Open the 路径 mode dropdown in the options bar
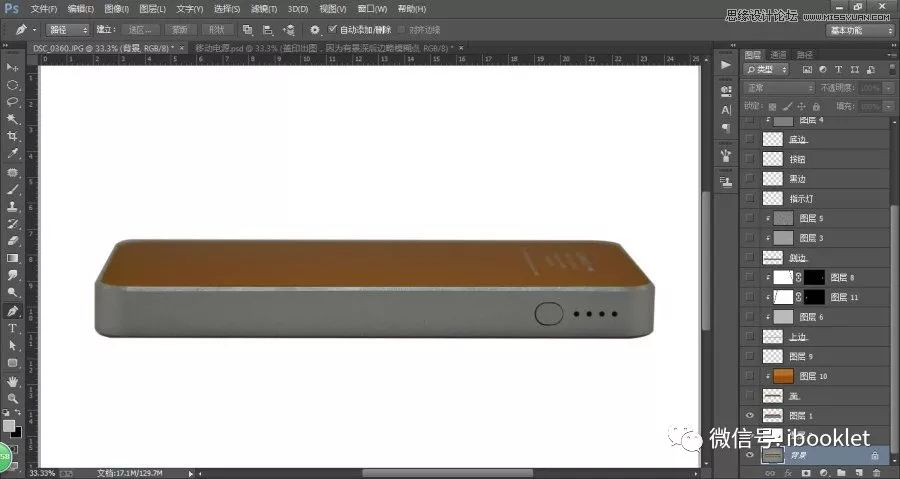The width and height of the screenshot is (900, 479). pos(68,30)
